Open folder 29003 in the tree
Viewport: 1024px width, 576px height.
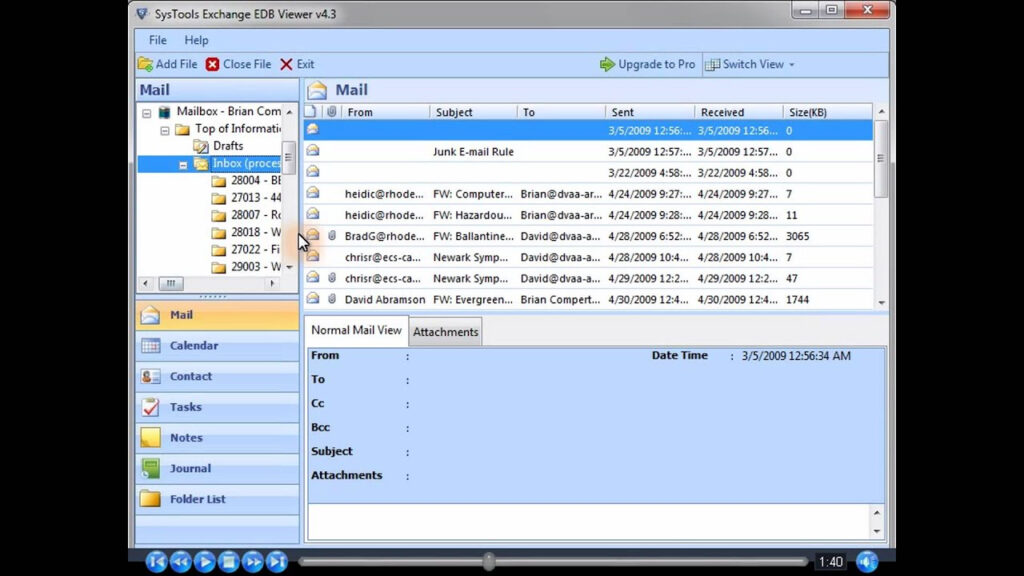pyautogui.click(x=255, y=266)
